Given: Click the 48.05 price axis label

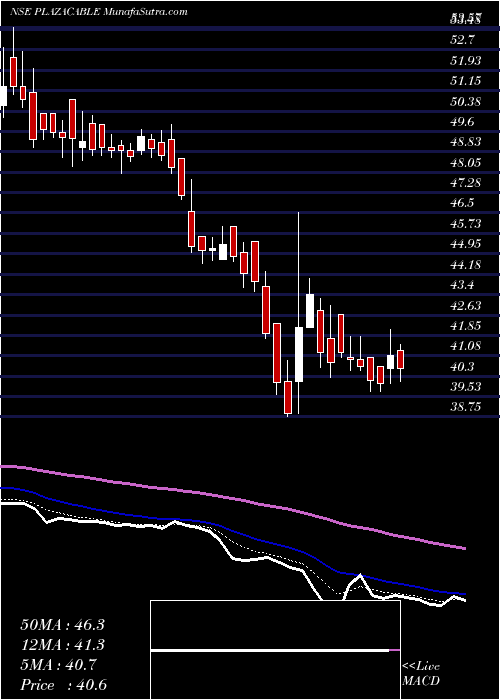Looking at the screenshot, I should pos(466,162).
